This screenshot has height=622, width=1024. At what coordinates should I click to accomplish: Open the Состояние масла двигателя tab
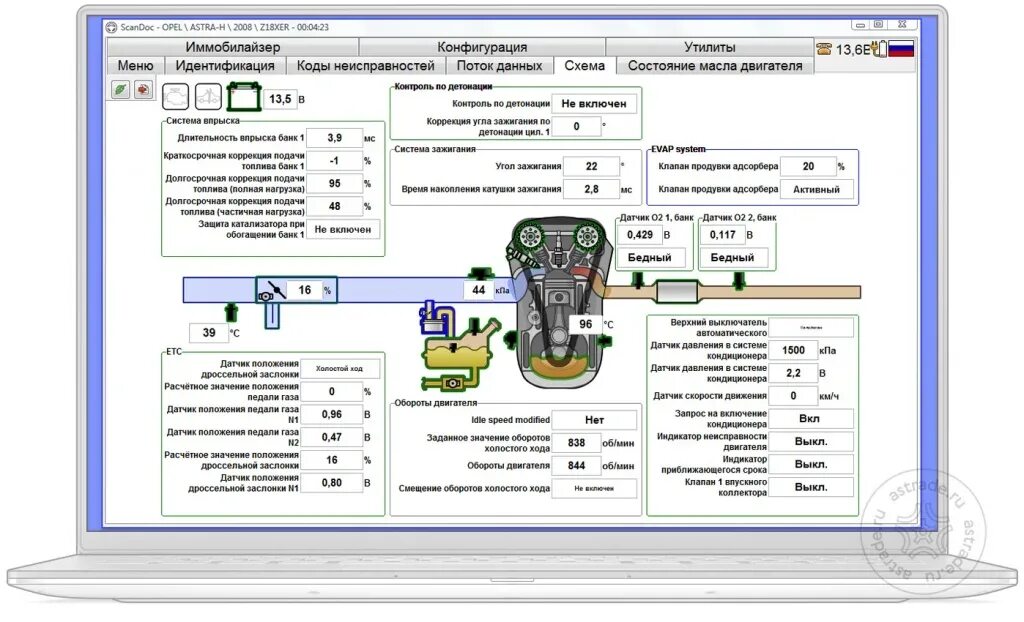(715, 65)
